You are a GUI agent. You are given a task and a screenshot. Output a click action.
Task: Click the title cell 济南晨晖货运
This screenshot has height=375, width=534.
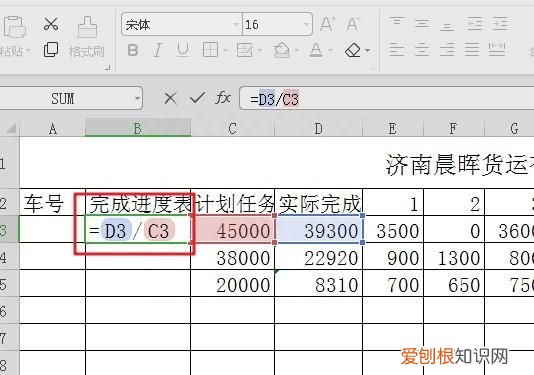pos(460,165)
